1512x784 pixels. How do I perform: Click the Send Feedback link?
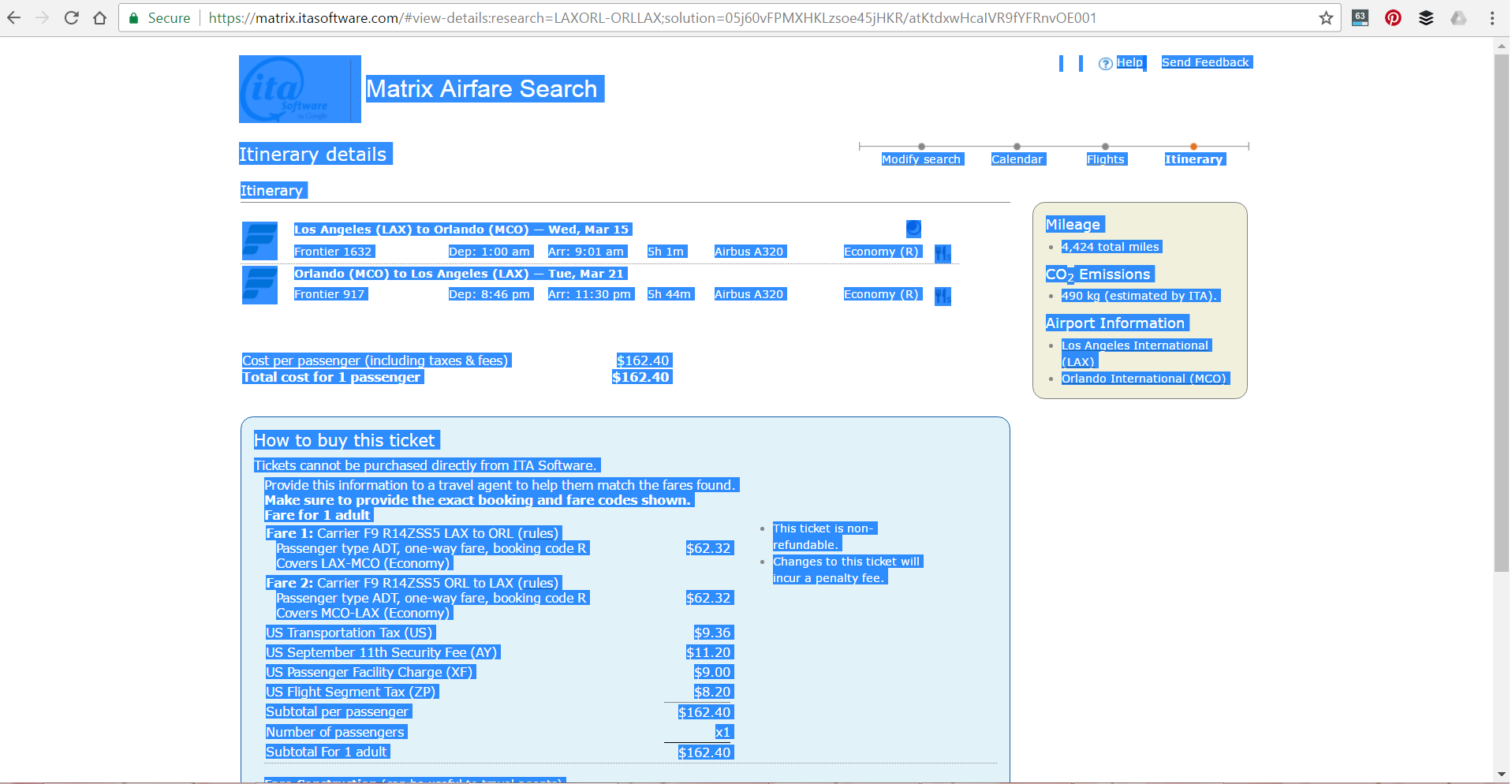pyautogui.click(x=1206, y=62)
